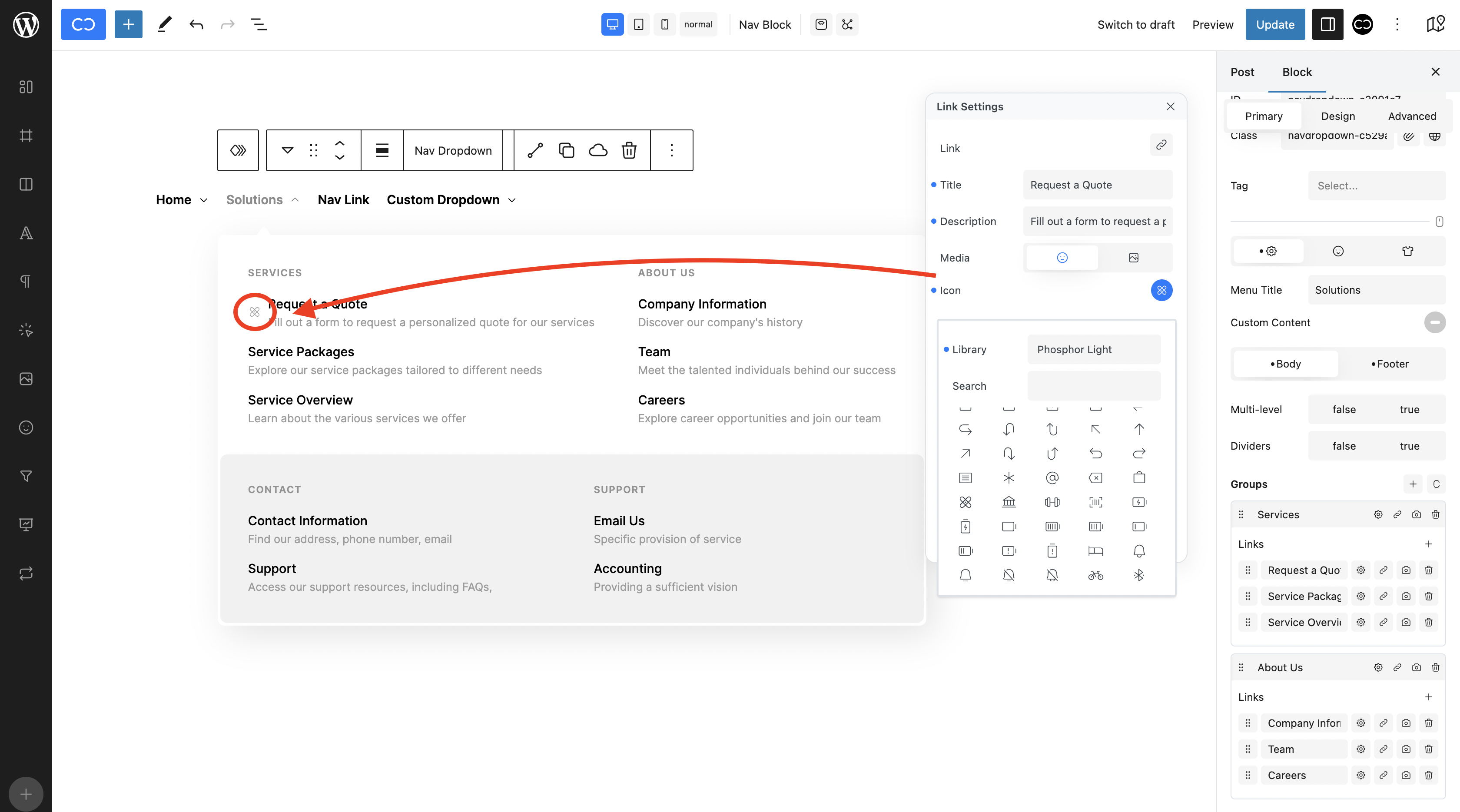Screen dimensions: 1460x812
Task: Click the icon Search input field
Action: tap(1093, 386)
